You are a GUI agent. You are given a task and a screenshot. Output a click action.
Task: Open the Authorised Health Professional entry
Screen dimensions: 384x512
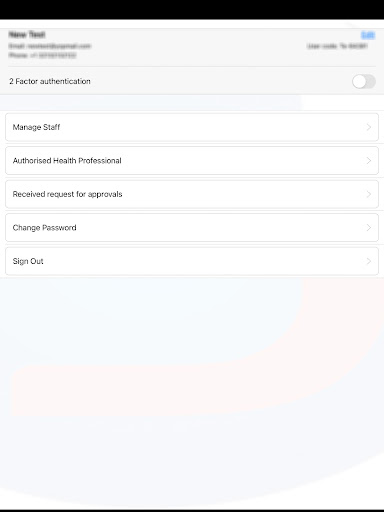tap(192, 161)
